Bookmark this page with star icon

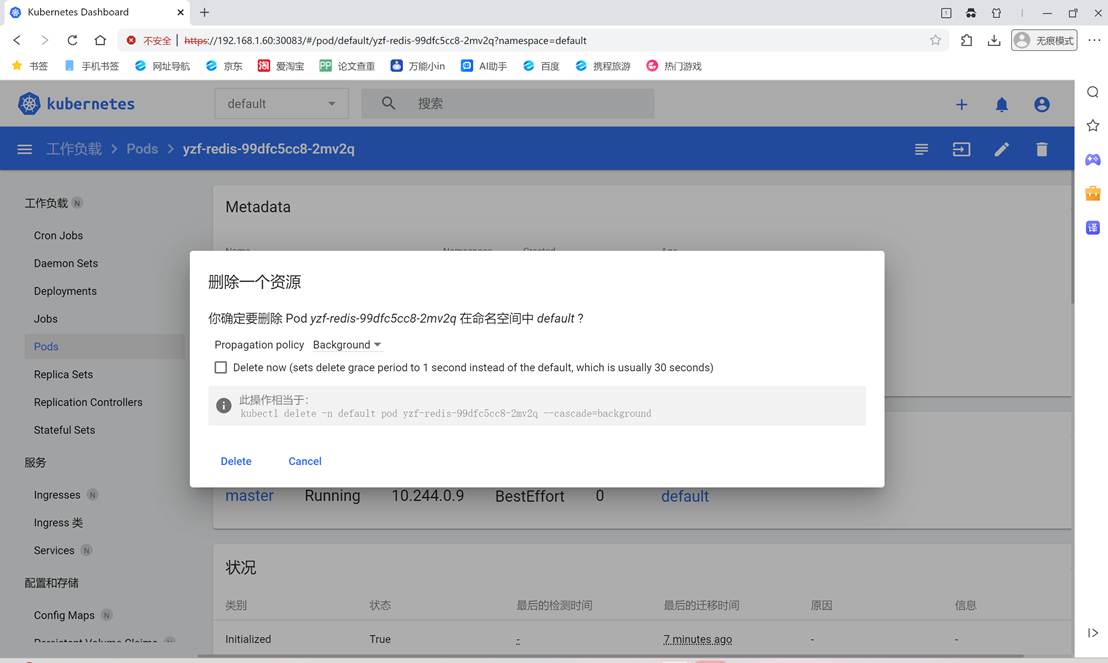(936, 40)
